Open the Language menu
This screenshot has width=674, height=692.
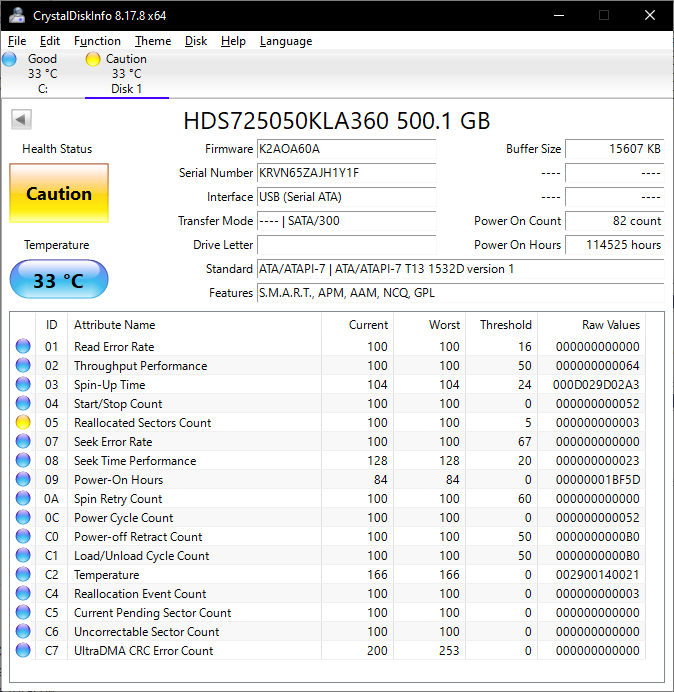(285, 41)
